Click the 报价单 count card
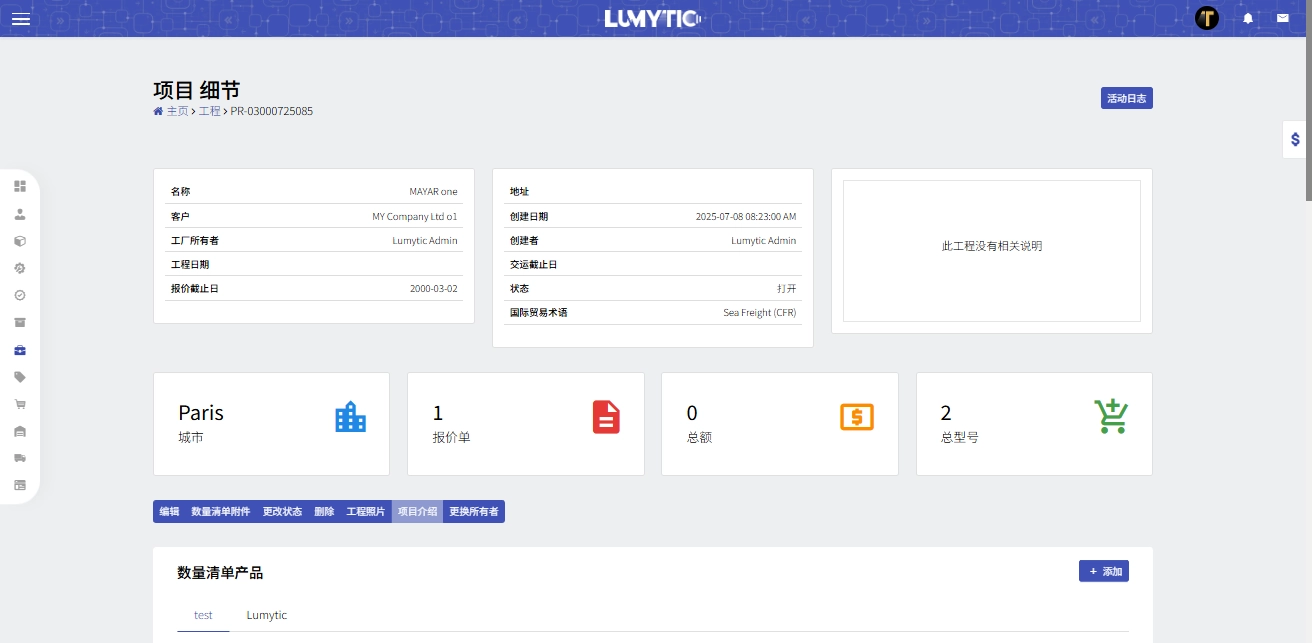Image resolution: width=1312 pixels, height=643 pixels. point(525,424)
